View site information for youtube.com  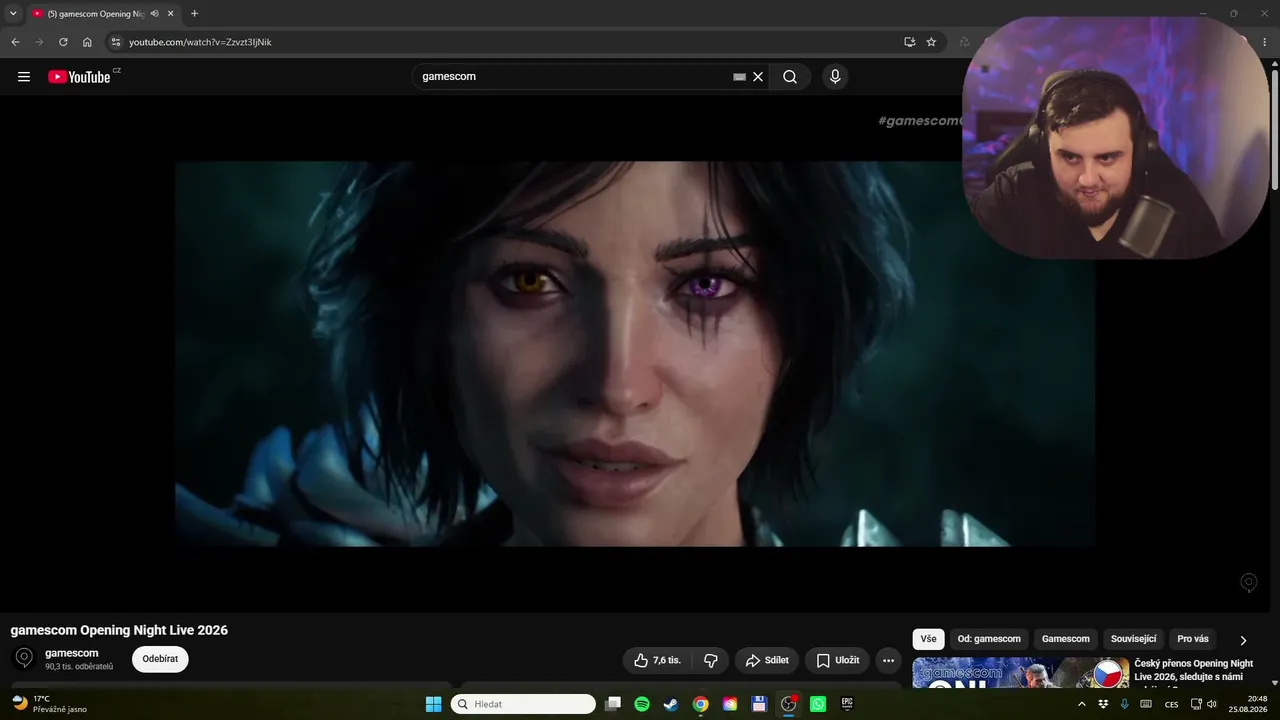[116, 42]
